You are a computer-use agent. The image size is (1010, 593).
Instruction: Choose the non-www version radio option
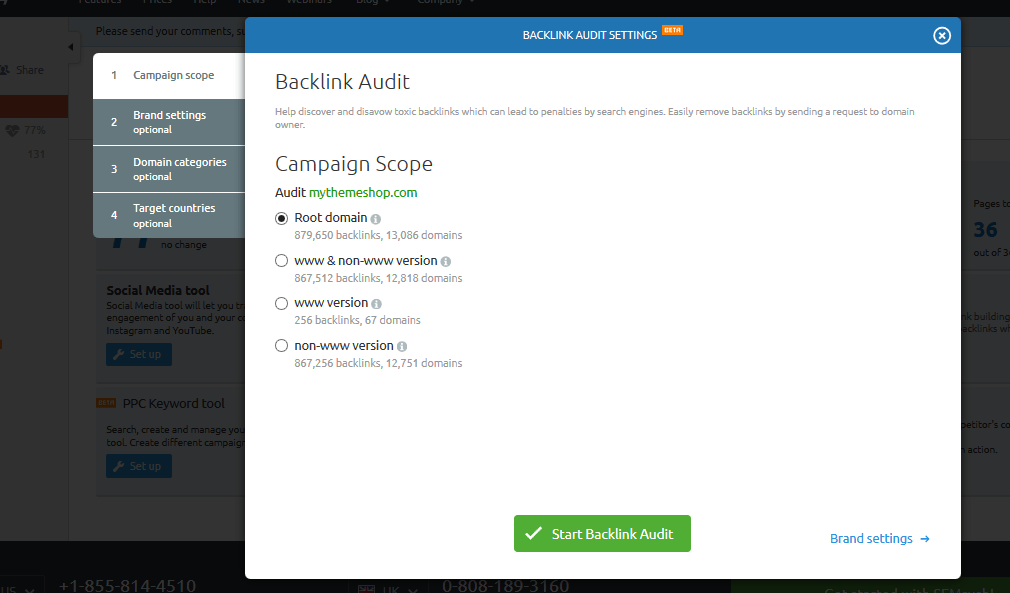click(x=281, y=346)
